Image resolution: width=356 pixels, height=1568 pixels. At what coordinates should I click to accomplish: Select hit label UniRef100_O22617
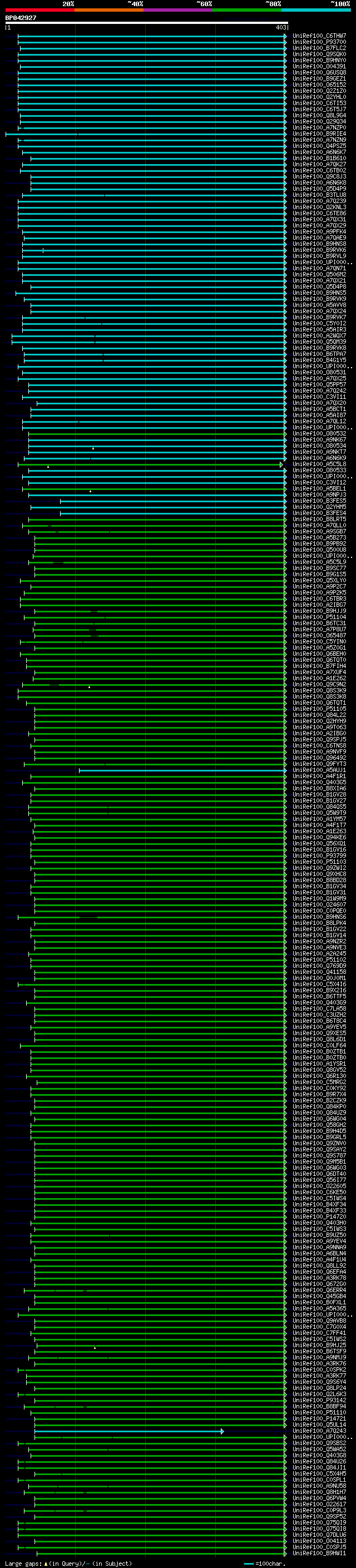point(319,1504)
